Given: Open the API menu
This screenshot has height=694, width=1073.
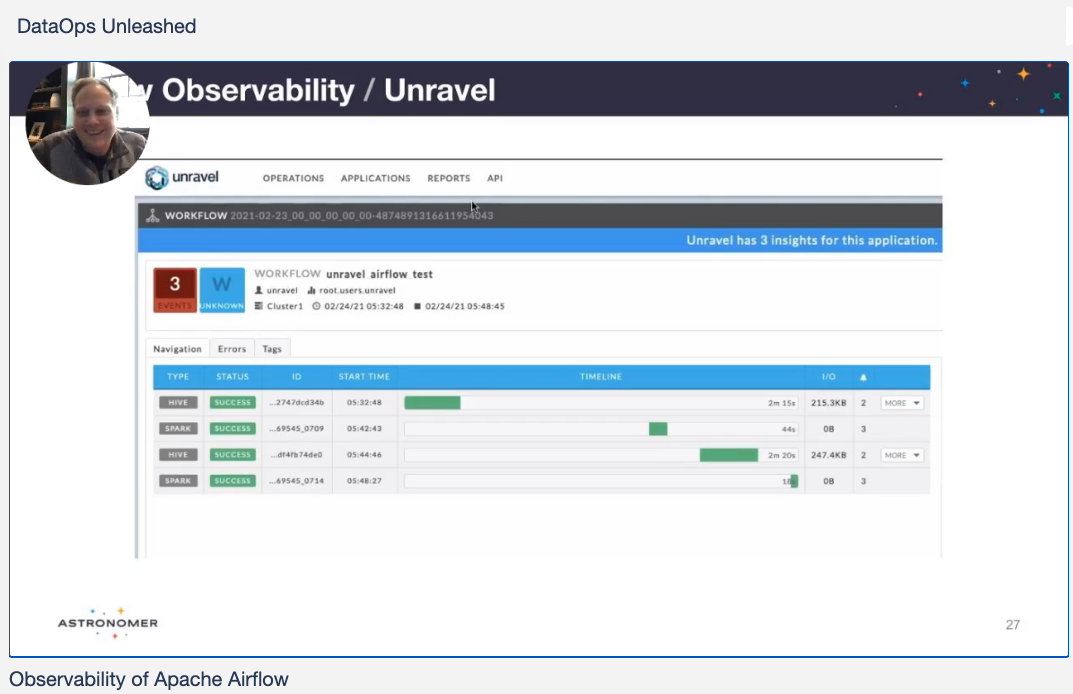Looking at the screenshot, I should pos(495,178).
